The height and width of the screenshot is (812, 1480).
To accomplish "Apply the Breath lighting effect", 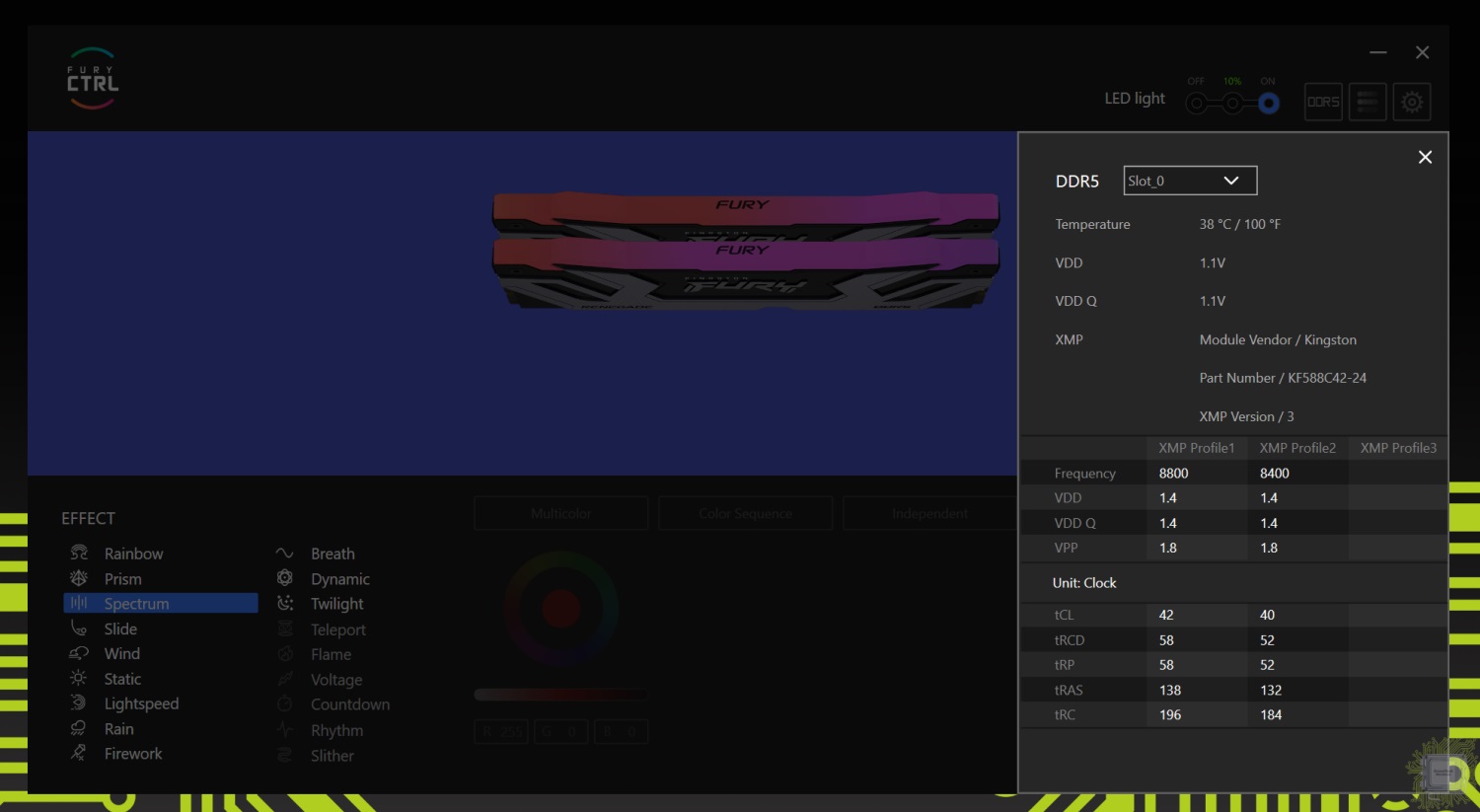I will (333, 554).
